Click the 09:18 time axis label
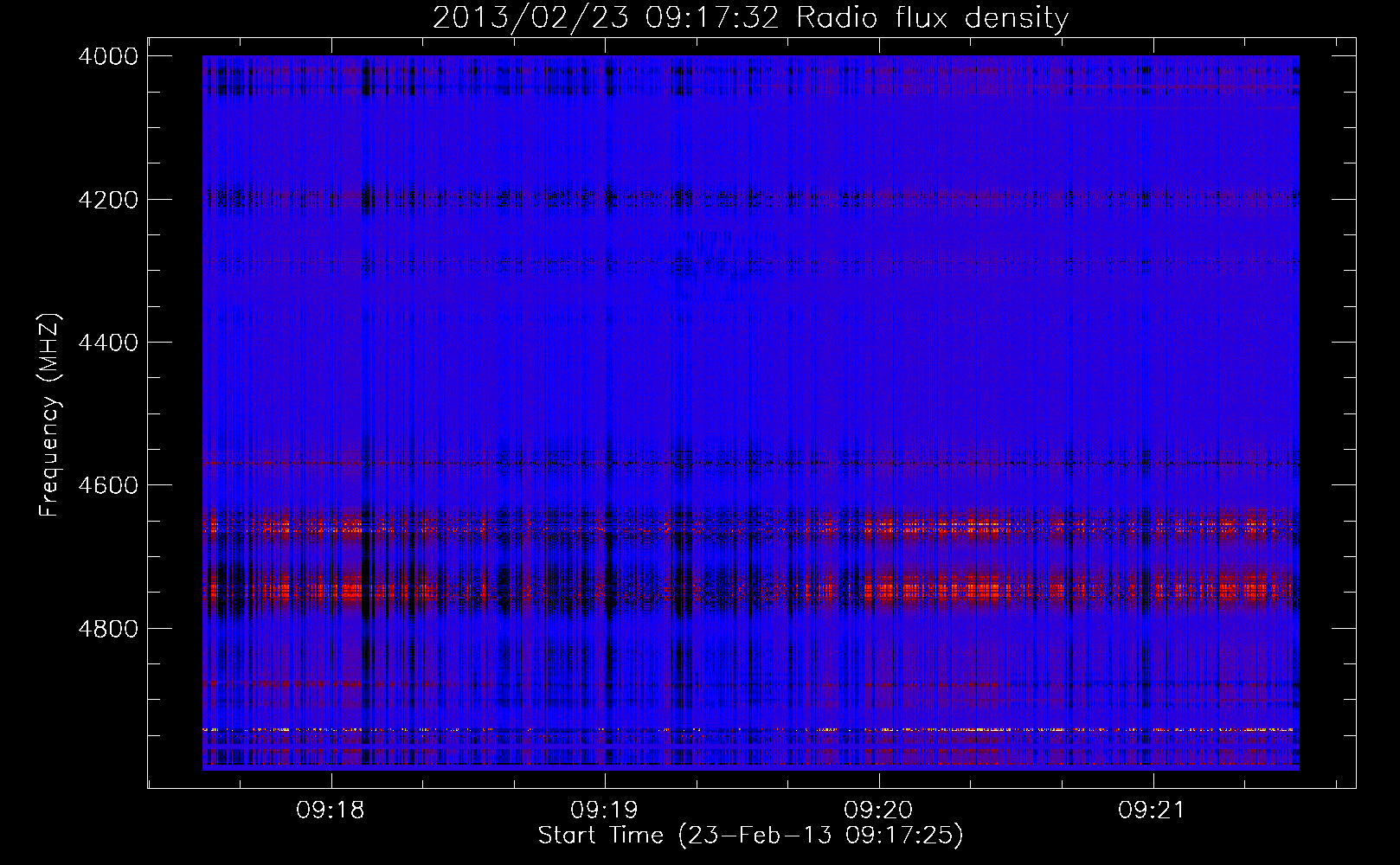The image size is (1400, 865). point(331,810)
